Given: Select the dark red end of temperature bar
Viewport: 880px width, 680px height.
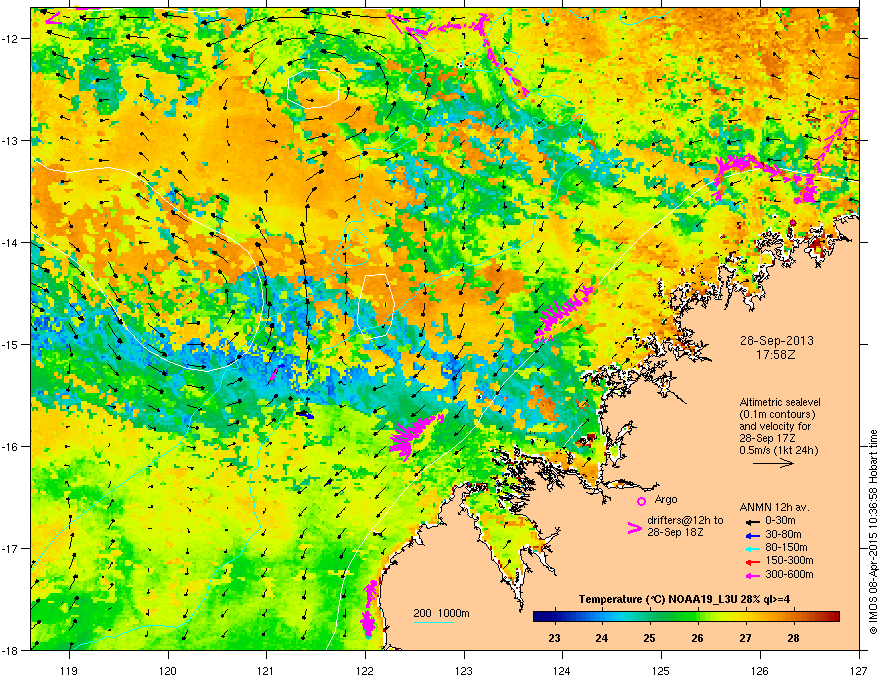Looking at the screenshot, I should point(833,617).
